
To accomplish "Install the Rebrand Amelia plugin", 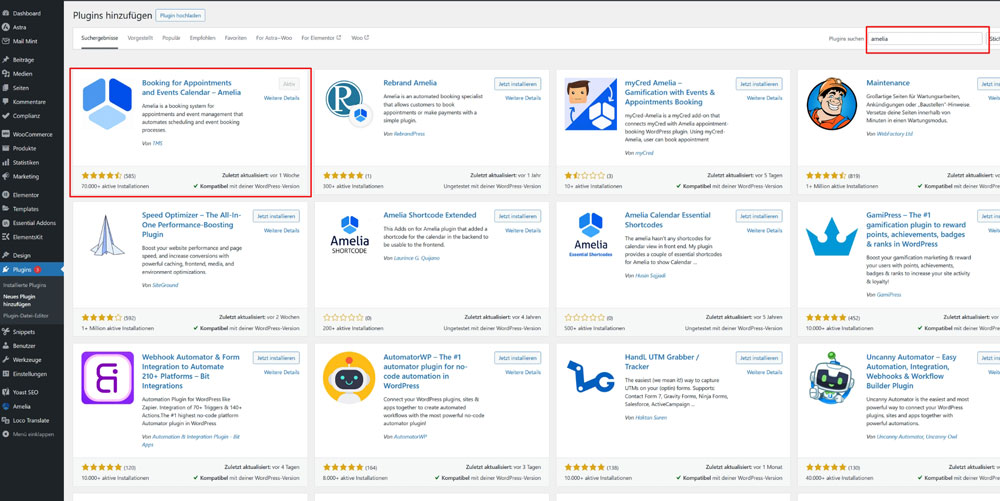I will coord(517,84).
